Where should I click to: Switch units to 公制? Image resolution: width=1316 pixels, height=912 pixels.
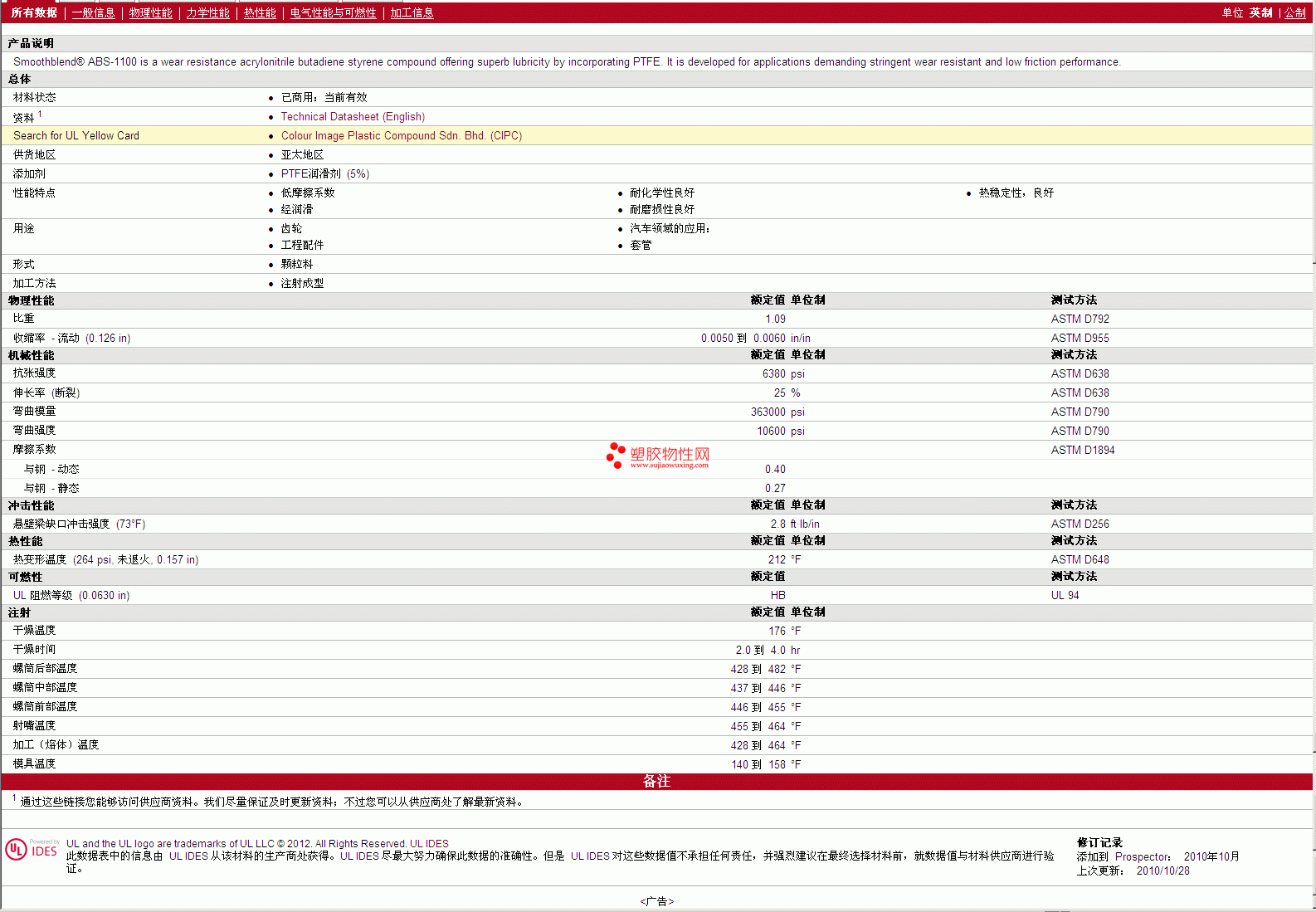click(x=1294, y=13)
